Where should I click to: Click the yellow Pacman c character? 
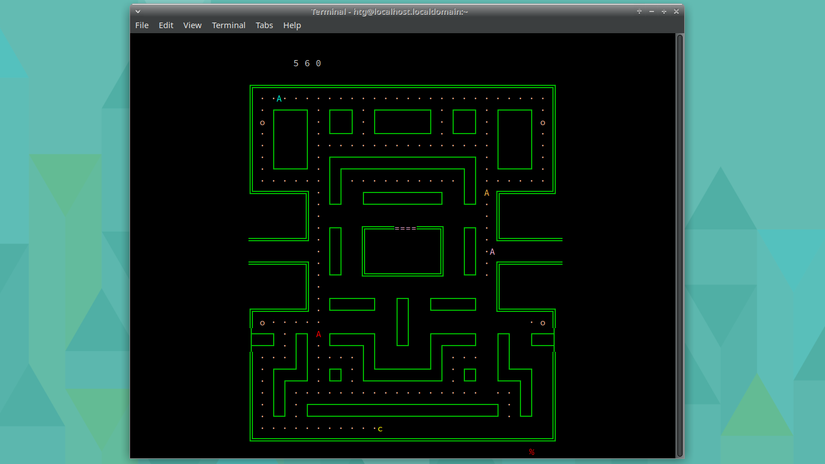click(380, 429)
